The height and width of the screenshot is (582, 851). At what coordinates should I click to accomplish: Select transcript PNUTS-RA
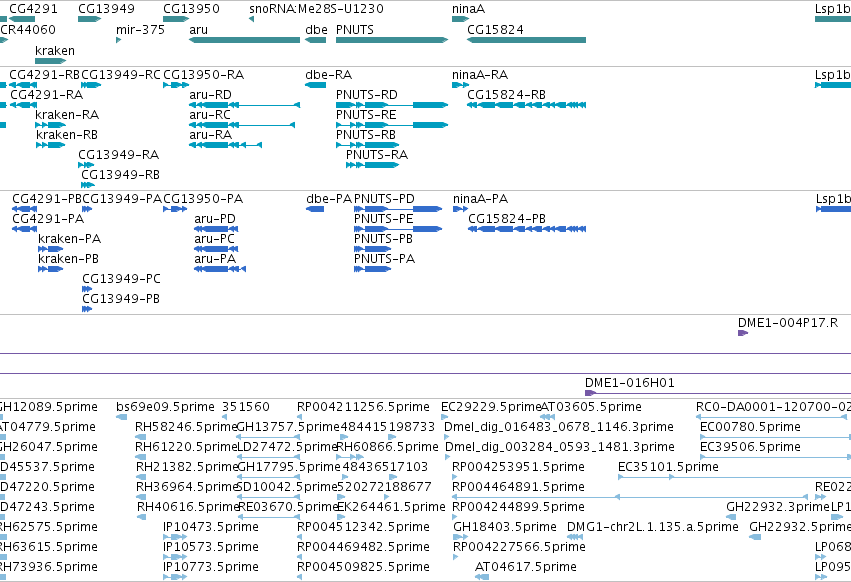coord(372,165)
